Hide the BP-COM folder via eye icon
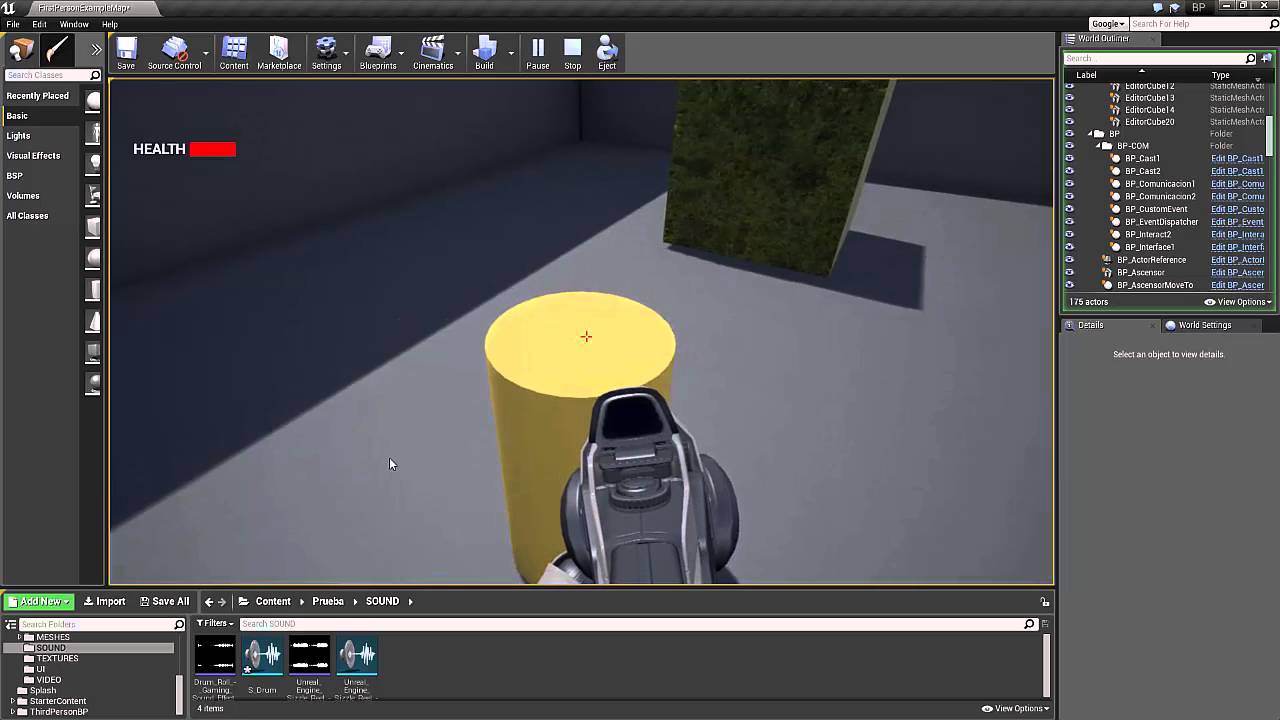The height and width of the screenshot is (720, 1280). coord(1069,146)
